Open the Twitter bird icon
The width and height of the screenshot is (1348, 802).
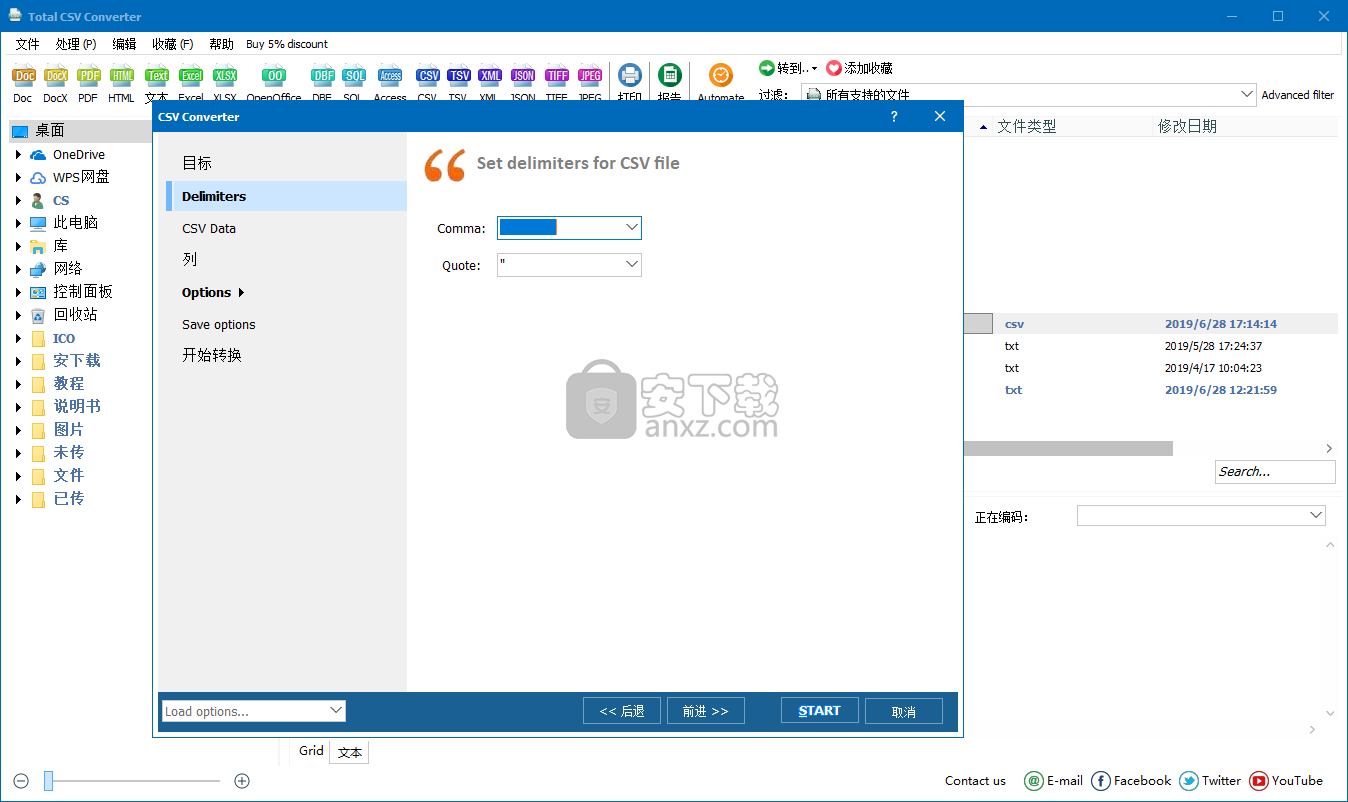coord(1189,781)
